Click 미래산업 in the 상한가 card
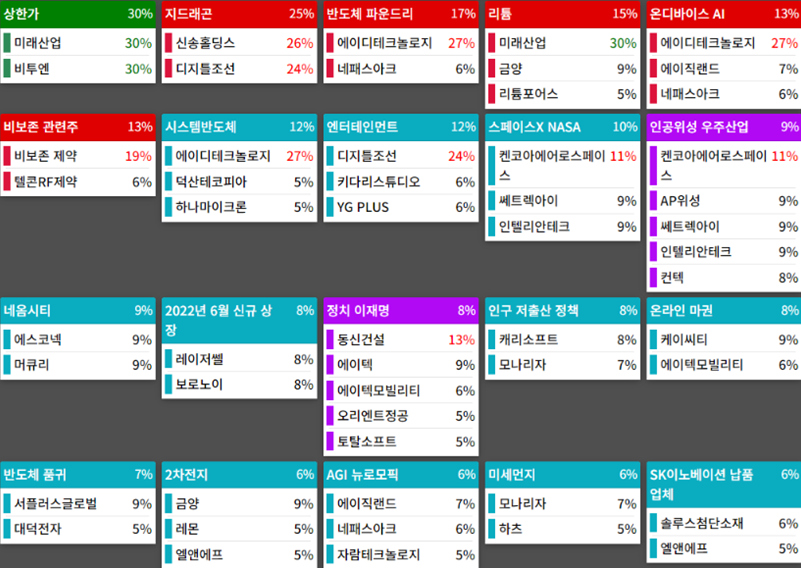The image size is (801, 568). pyautogui.click(x=78, y=43)
